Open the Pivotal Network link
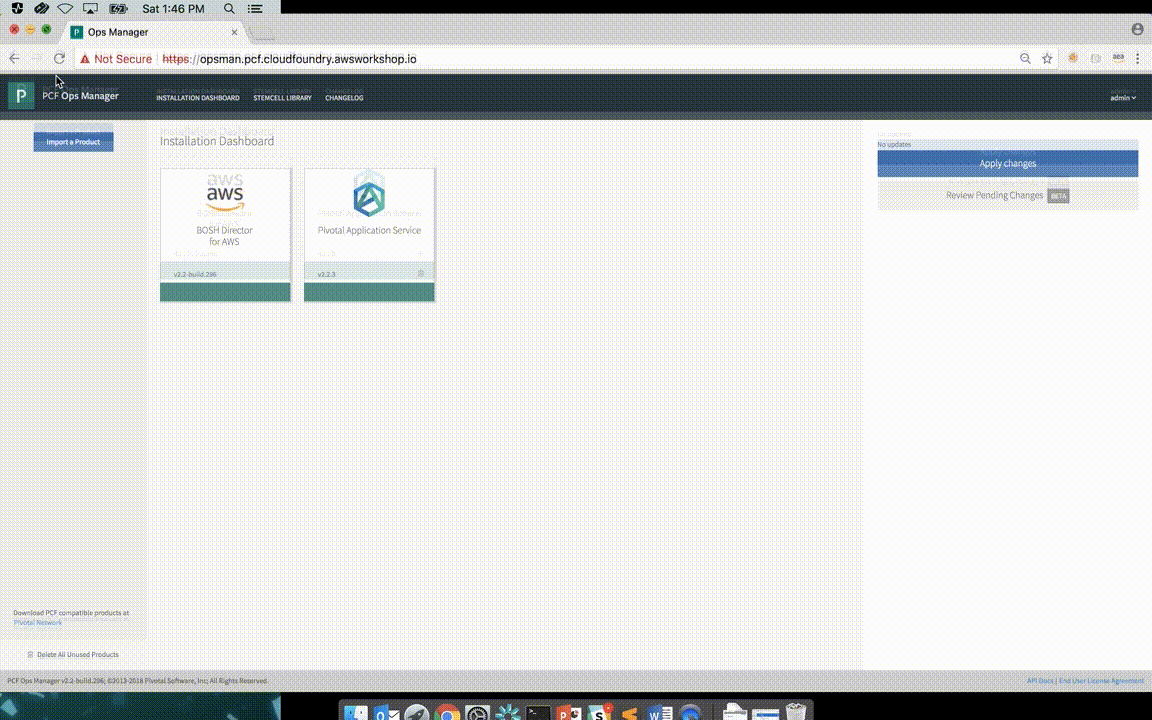 coord(37,622)
